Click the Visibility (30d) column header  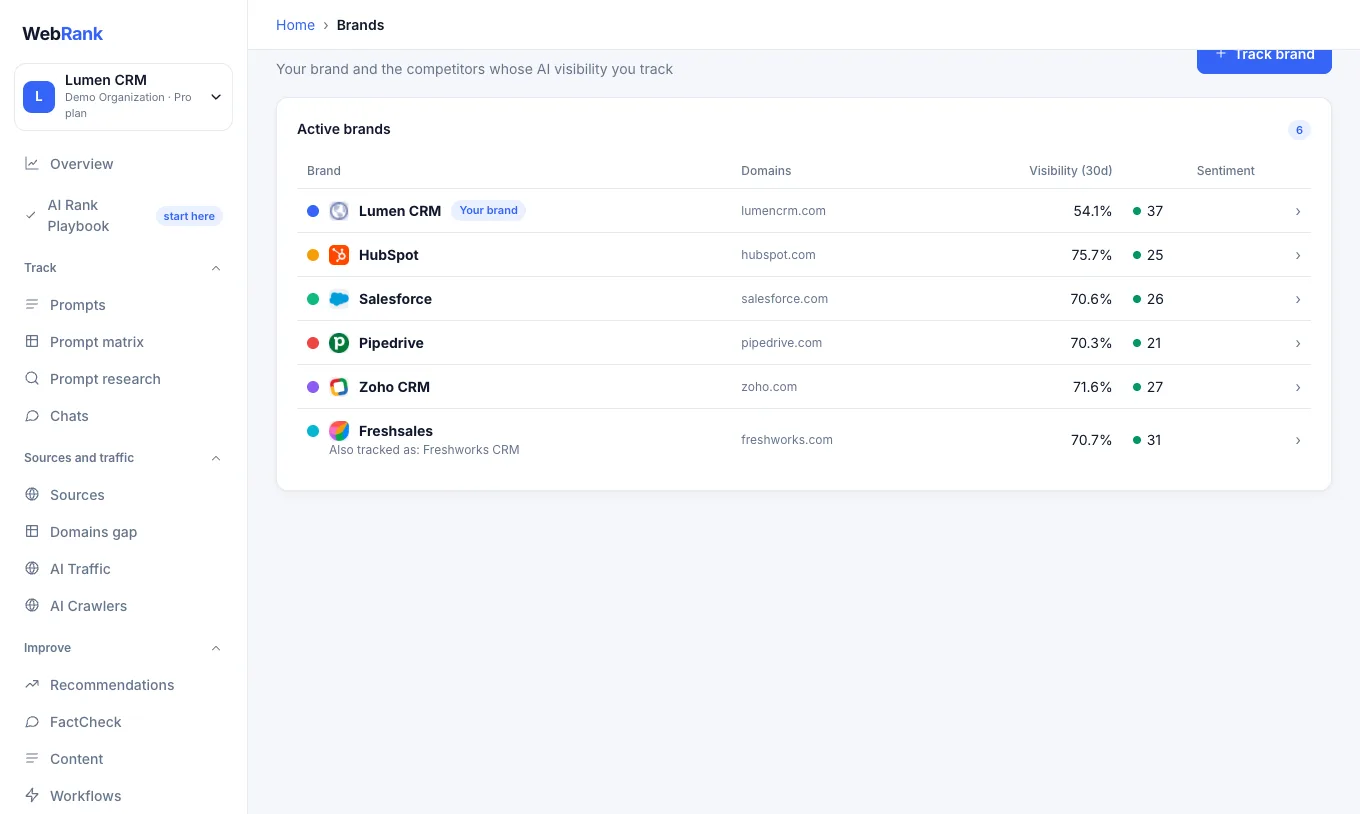point(1070,171)
